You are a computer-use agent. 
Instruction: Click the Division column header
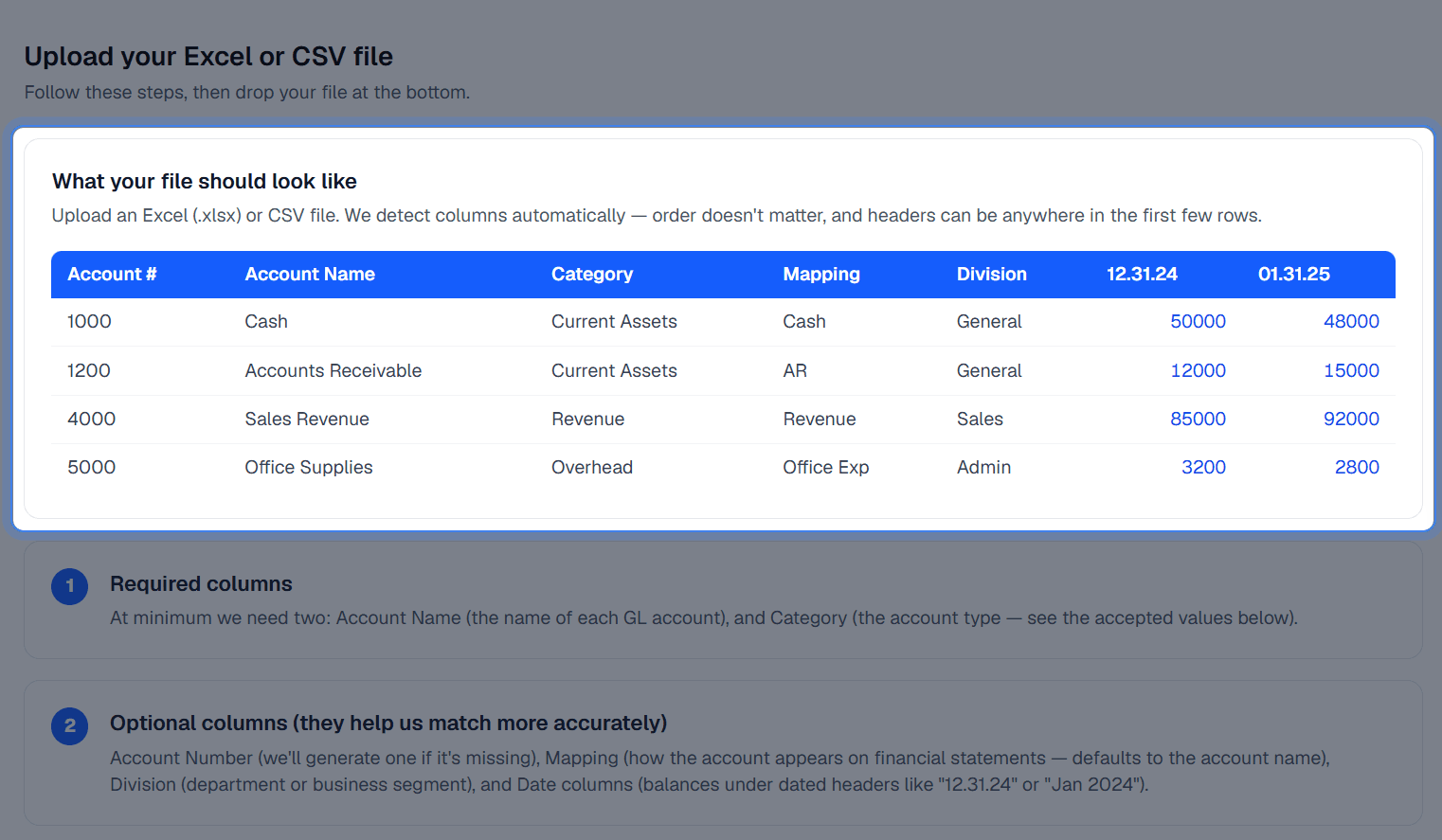[992, 275]
